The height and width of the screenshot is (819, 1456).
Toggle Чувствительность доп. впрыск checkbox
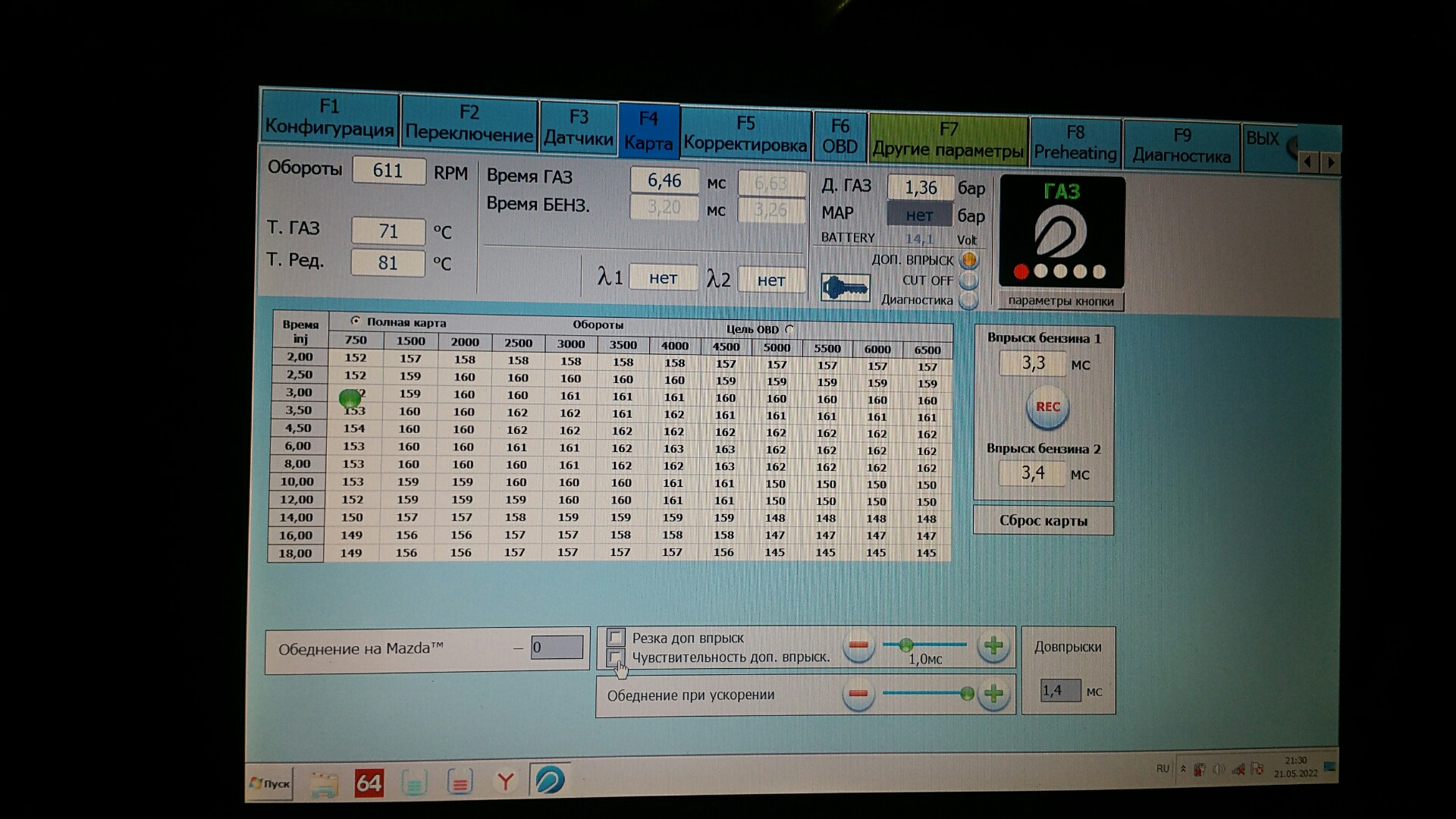(616, 657)
